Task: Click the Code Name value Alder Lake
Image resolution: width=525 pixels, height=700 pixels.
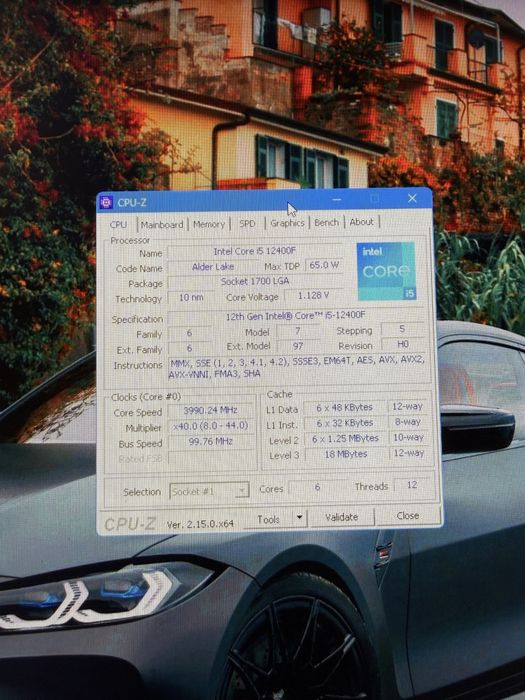Action: click(212, 267)
